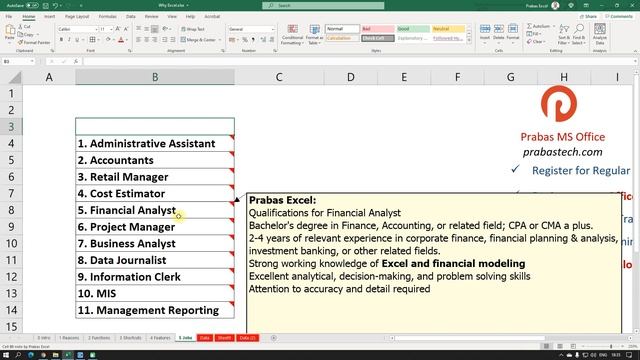Screen dimensions: 640x360
Task: Switch to Formulas ribbon tab
Action: point(107,17)
